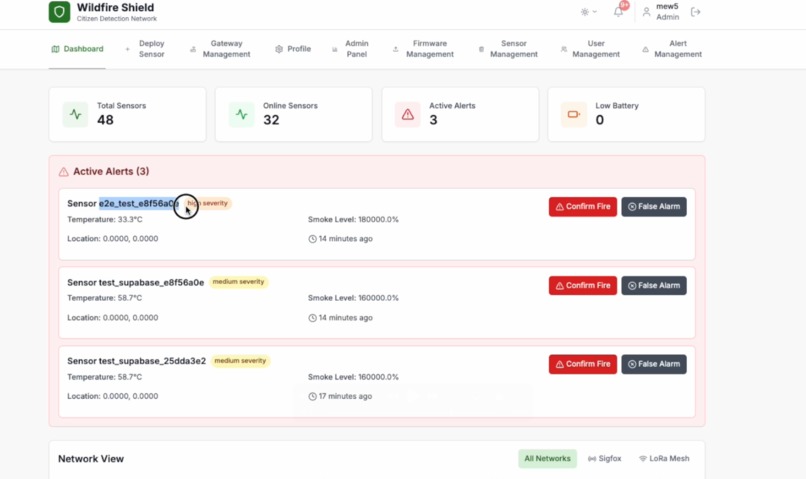The image size is (806, 479).
Task: Filter network view by LoRa Mesh
Action: [664, 458]
